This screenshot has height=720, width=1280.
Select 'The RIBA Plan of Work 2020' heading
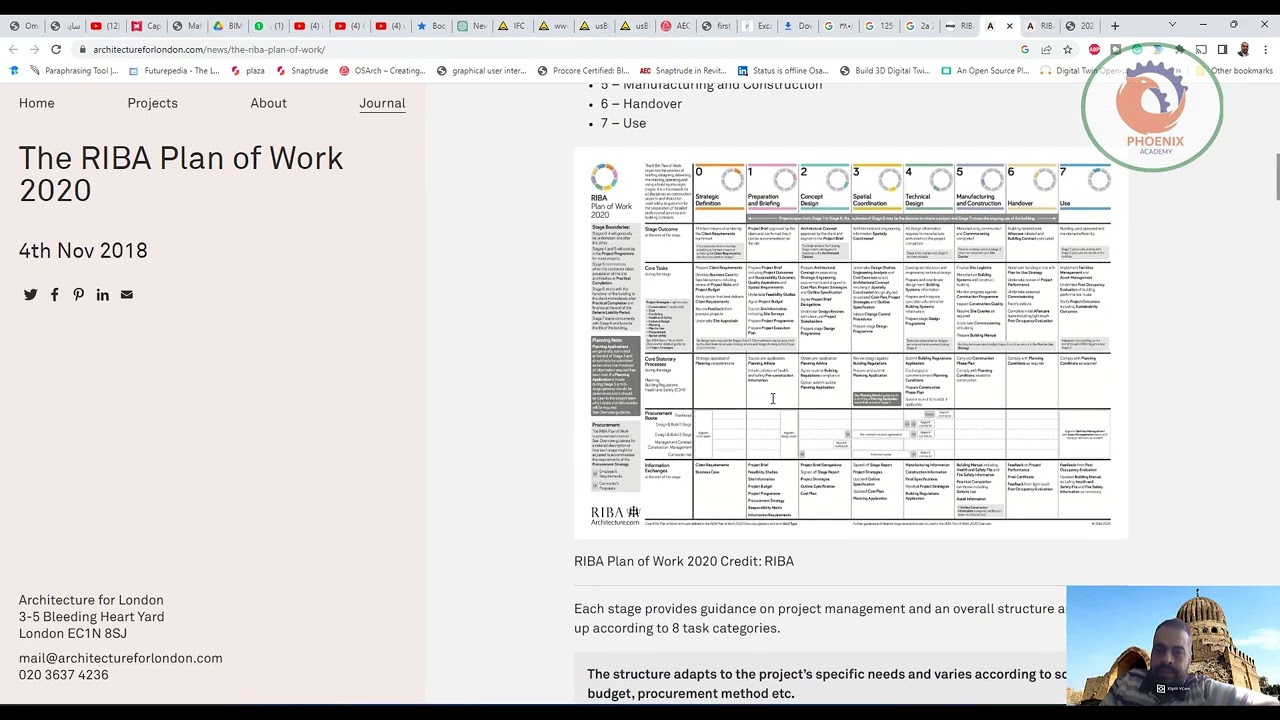[181, 174]
